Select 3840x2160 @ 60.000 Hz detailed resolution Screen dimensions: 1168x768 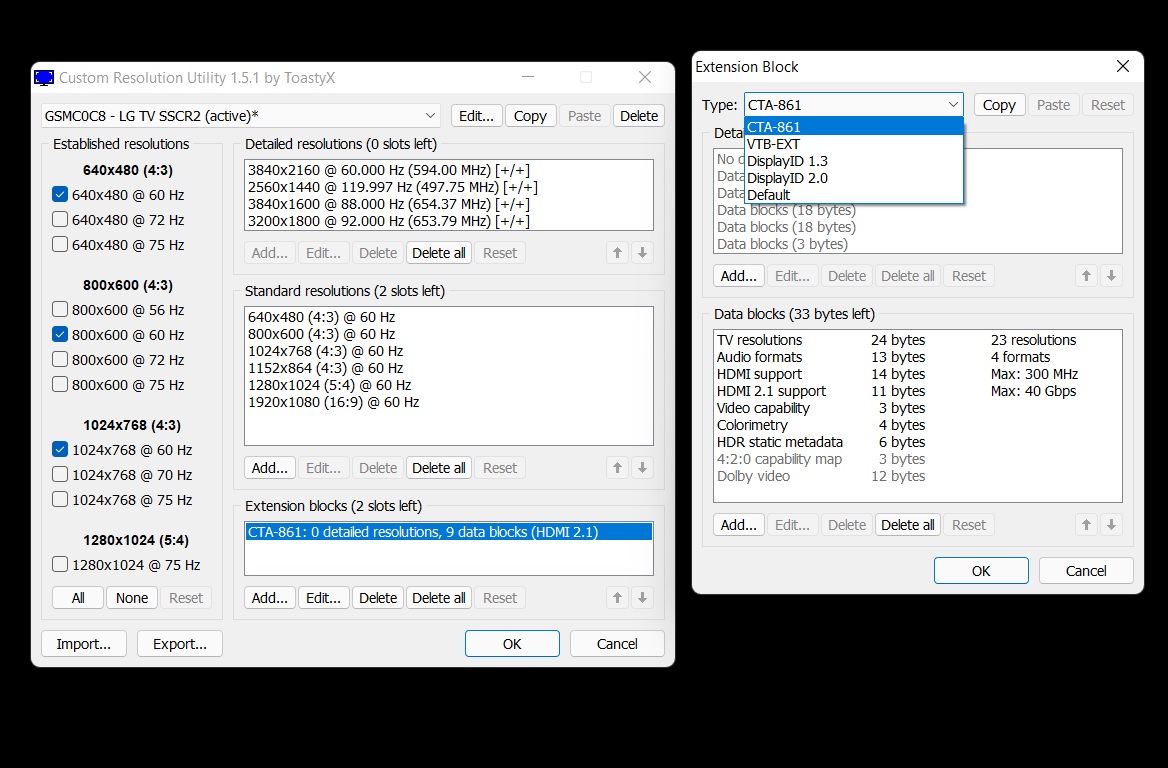[448, 170]
